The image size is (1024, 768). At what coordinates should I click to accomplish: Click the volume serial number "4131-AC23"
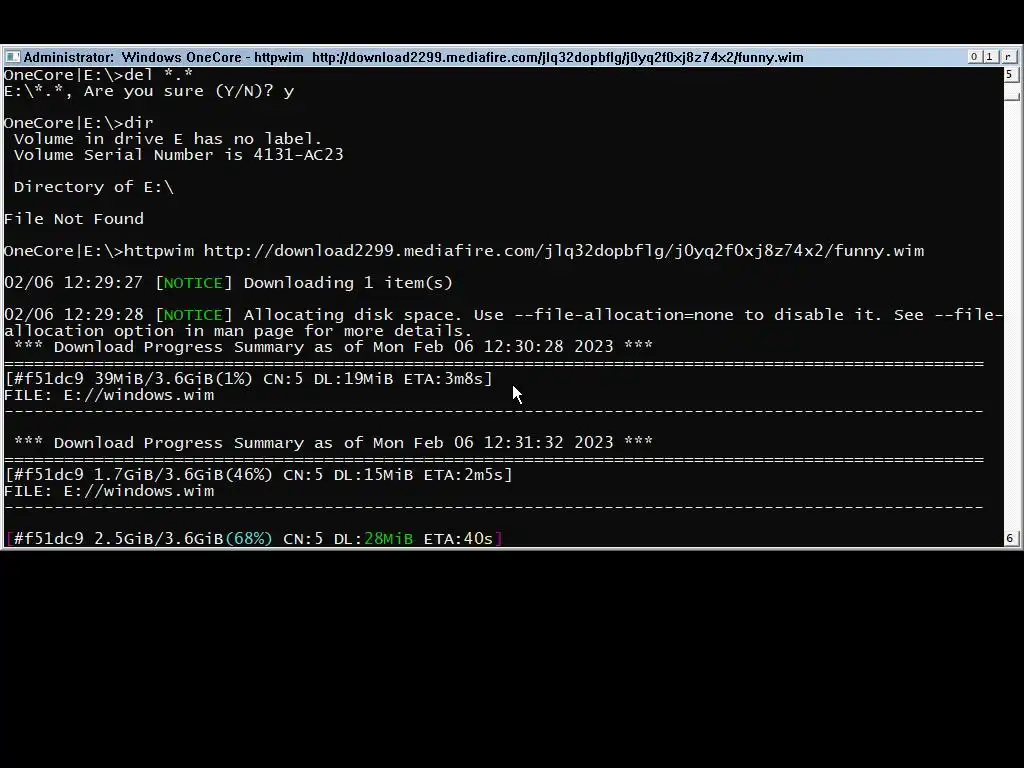click(298, 155)
